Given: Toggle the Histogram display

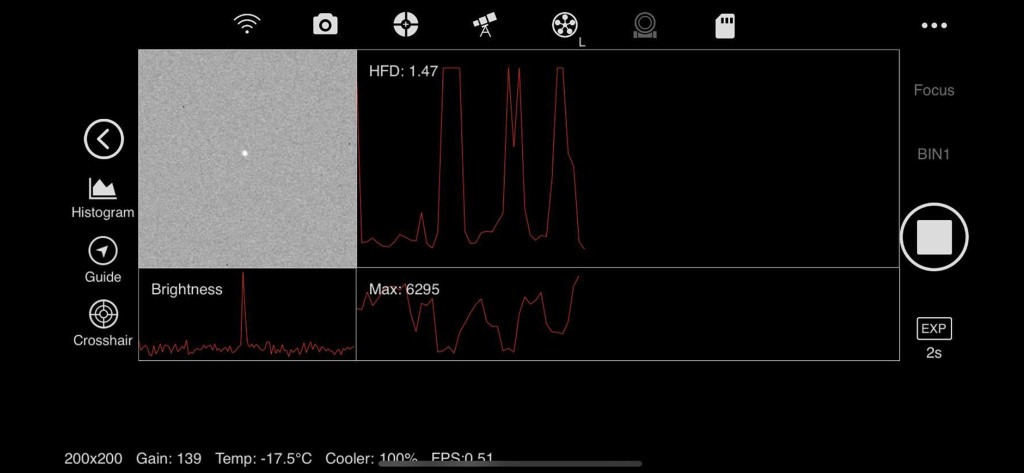Looking at the screenshot, I should (103, 197).
